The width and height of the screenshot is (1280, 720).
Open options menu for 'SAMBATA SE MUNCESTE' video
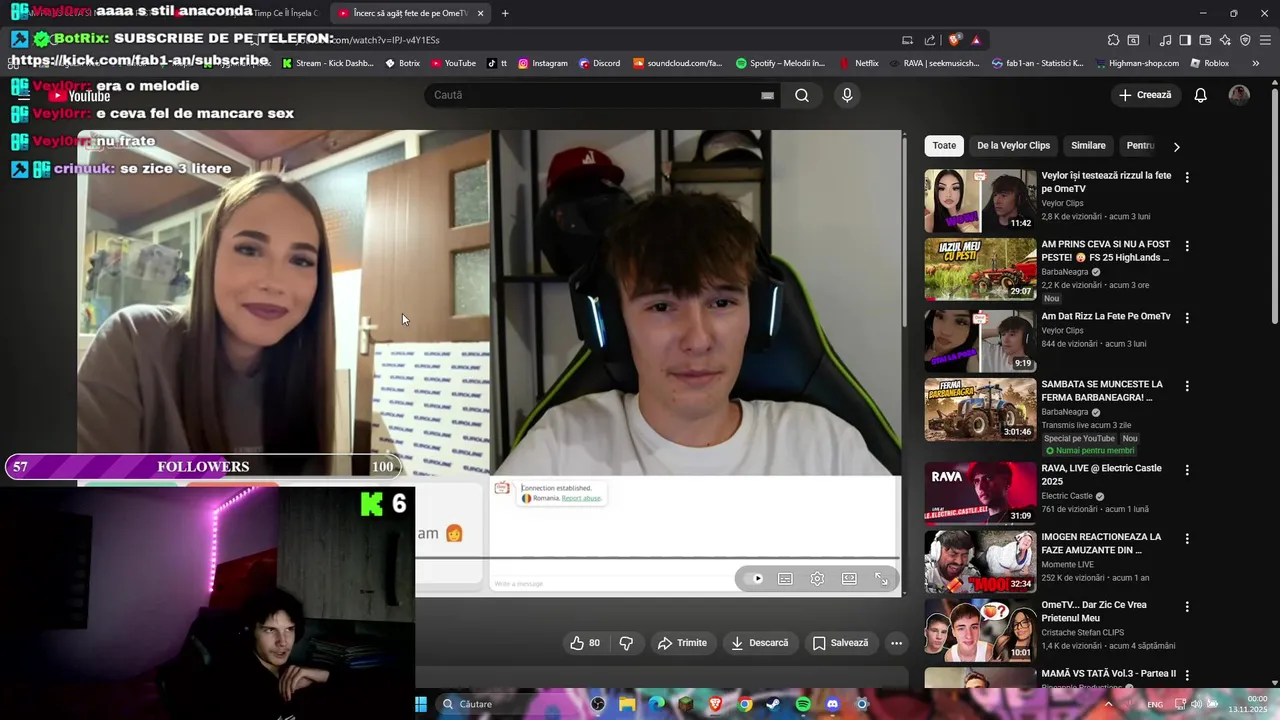click(1187, 385)
